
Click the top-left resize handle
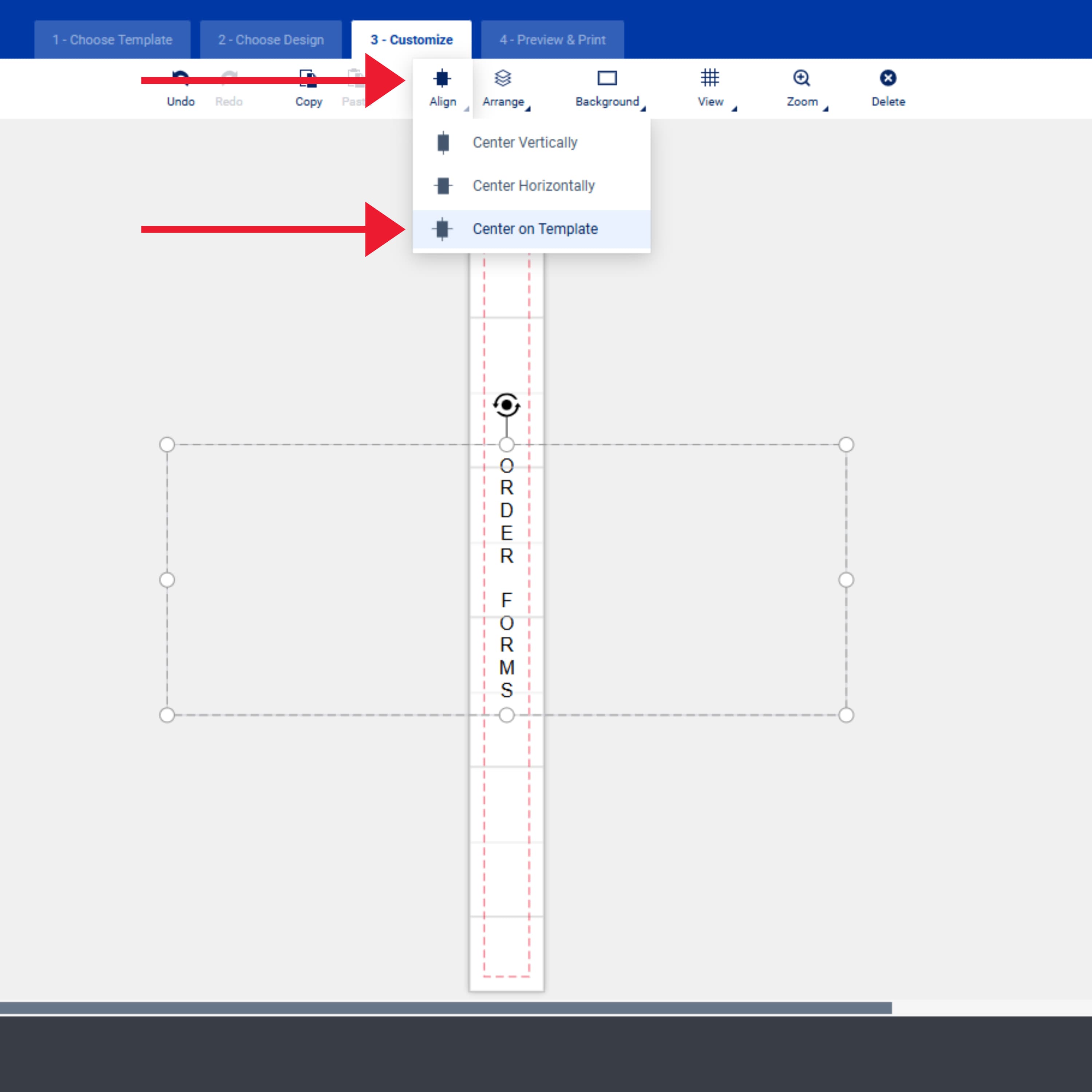(x=167, y=444)
